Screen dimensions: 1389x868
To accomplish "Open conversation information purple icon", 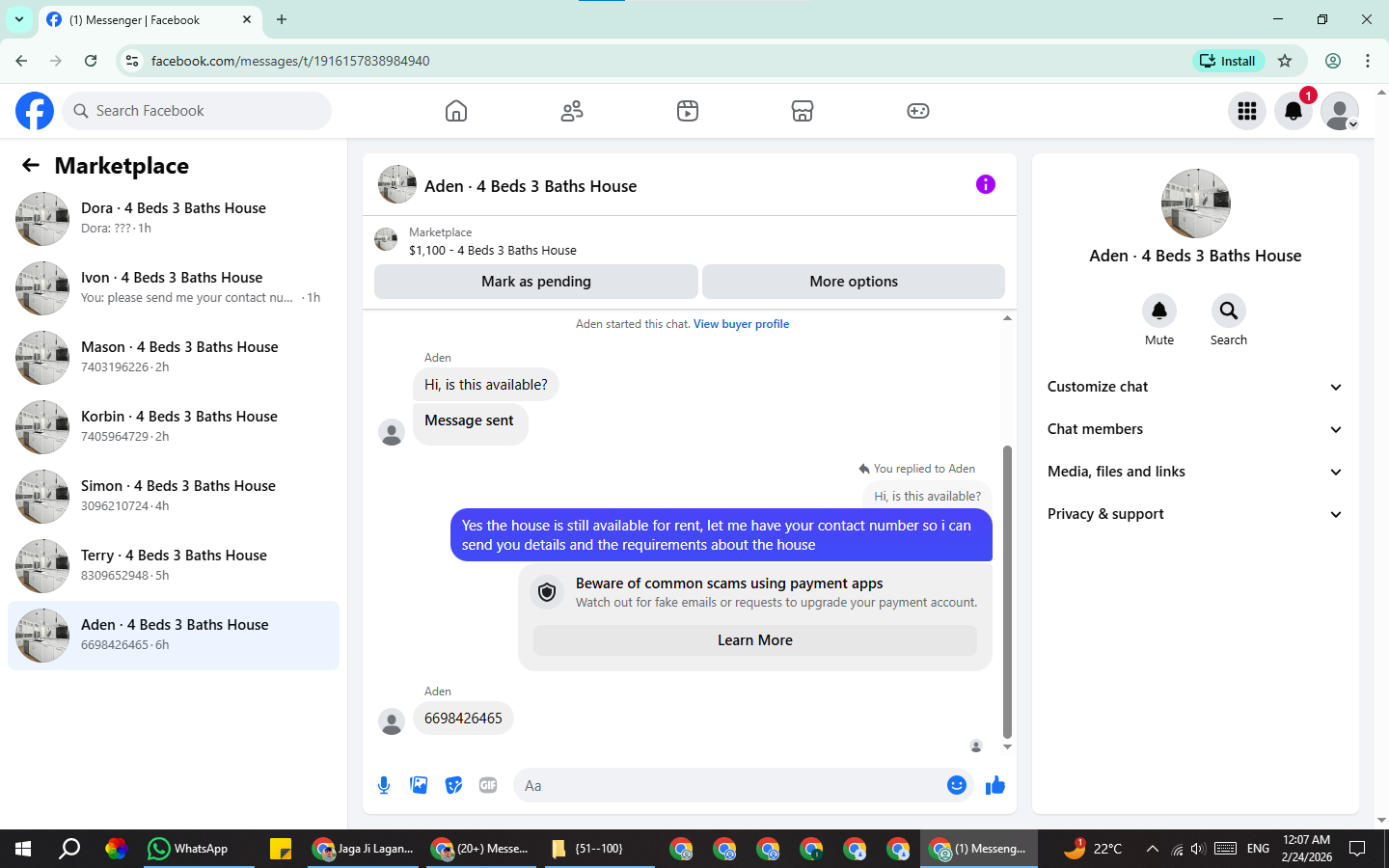I will click(985, 184).
